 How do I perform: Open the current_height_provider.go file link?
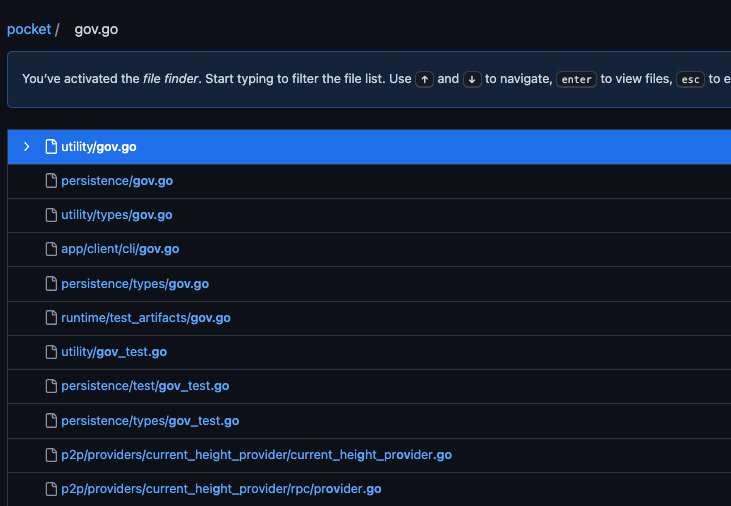256,455
